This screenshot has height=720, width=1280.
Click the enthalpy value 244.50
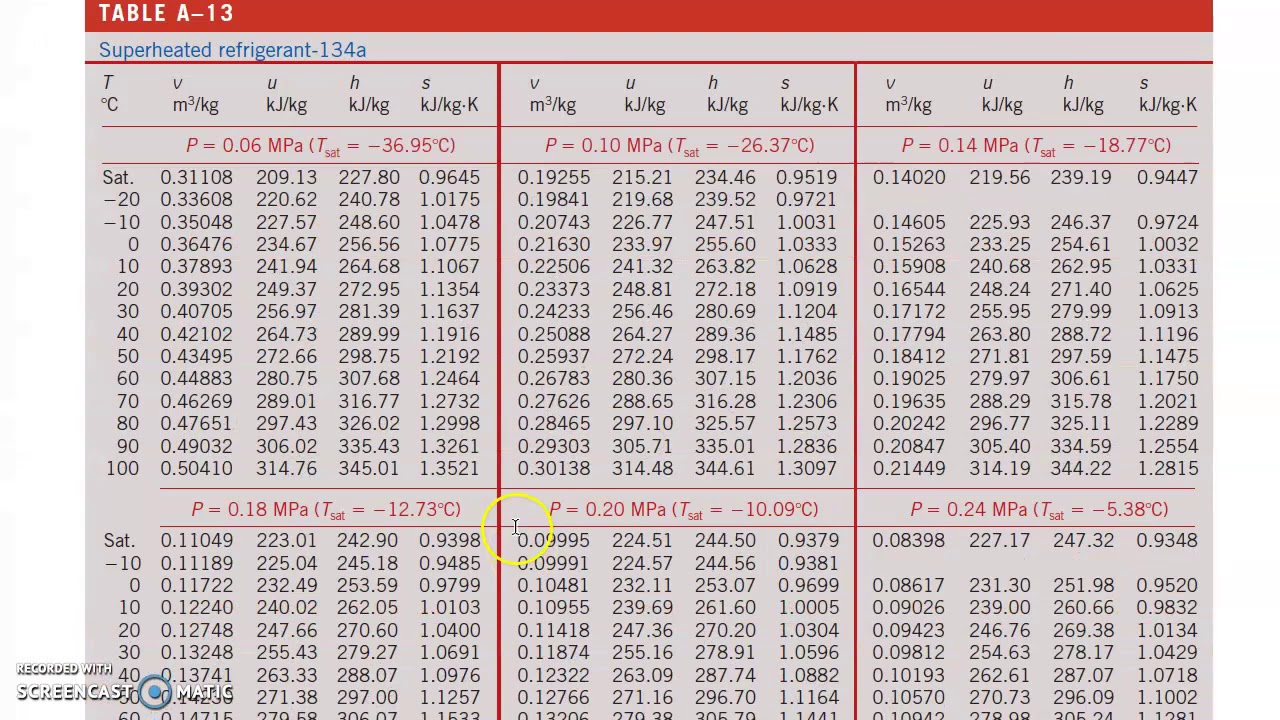pos(725,541)
